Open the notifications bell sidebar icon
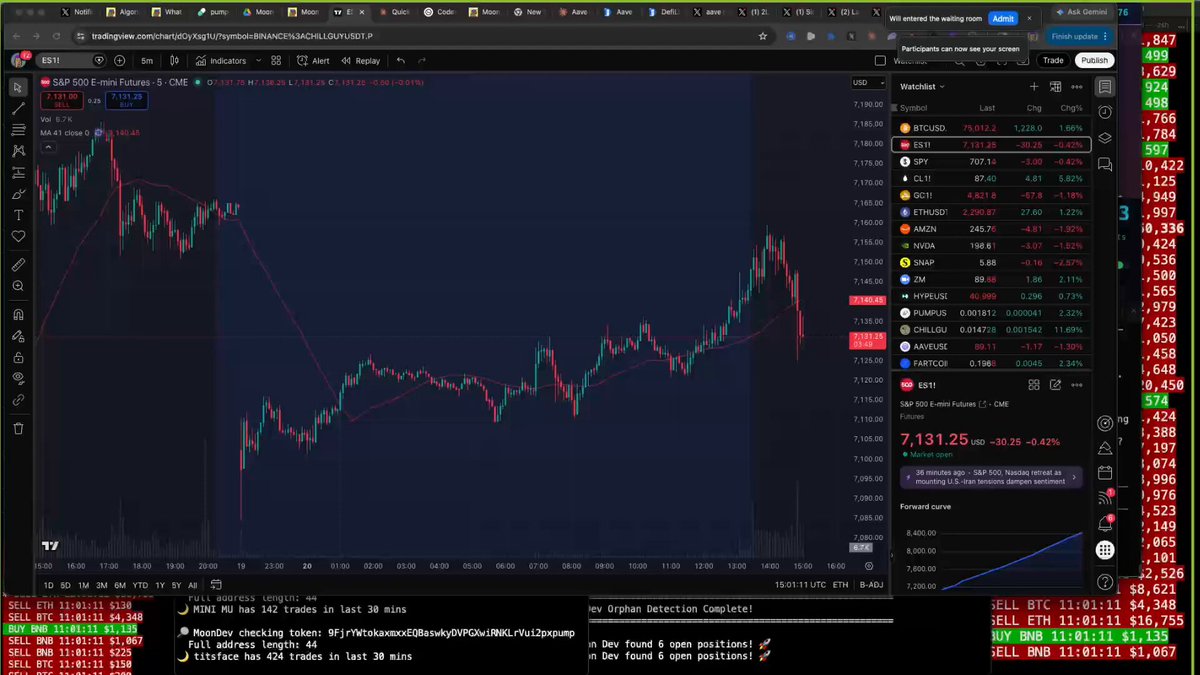Screen dimensions: 1200x675 tap(1105, 523)
